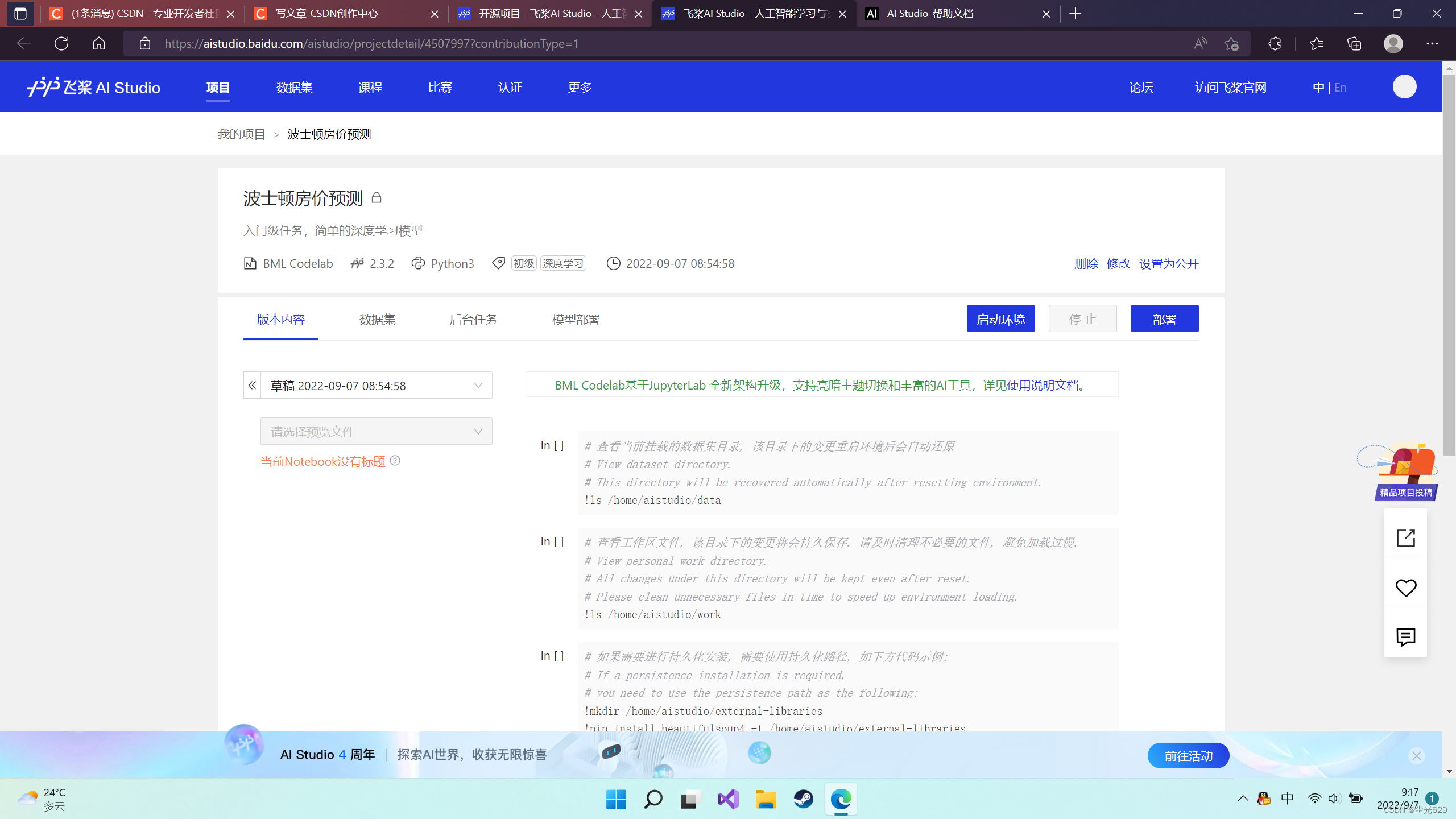The height and width of the screenshot is (819, 1456).
Task: Click the 深度学习 tag
Action: pyautogui.click(x=562, y=263)
